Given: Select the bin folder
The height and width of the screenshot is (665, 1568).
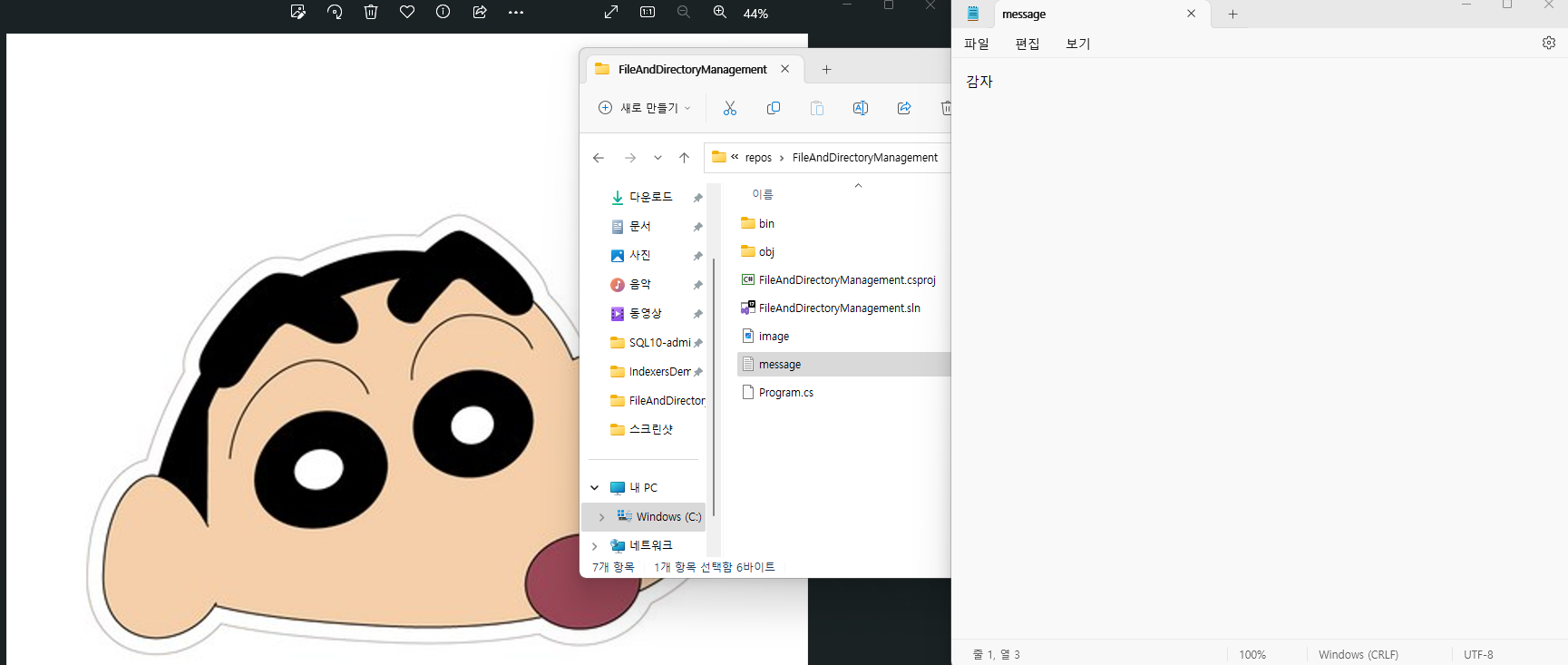Looking at the screenshot, I should (766, 223).
